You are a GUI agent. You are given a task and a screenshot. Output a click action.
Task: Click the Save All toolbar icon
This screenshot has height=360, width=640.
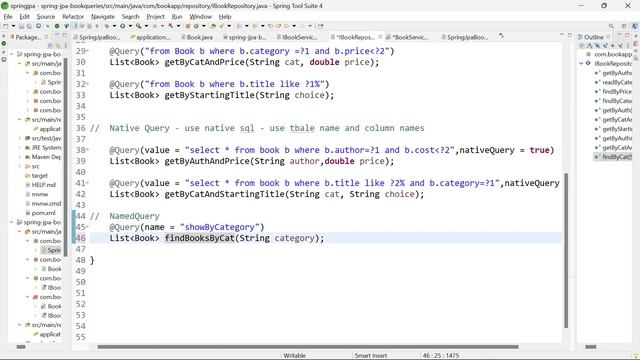click(x=29, y=26)
